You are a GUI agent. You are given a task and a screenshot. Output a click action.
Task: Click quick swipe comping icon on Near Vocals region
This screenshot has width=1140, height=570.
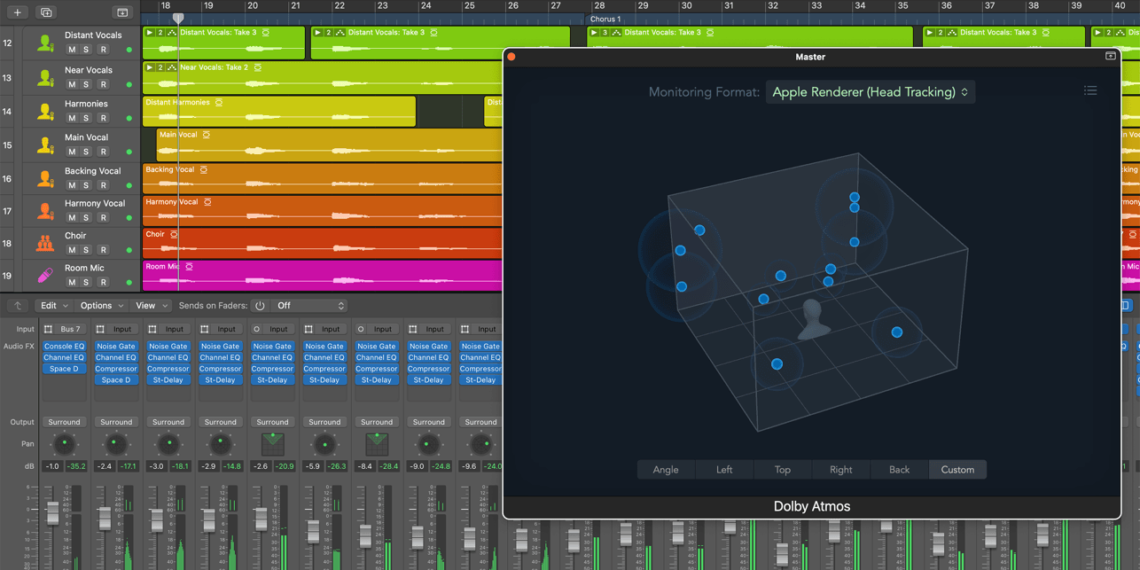click(172, 67)
